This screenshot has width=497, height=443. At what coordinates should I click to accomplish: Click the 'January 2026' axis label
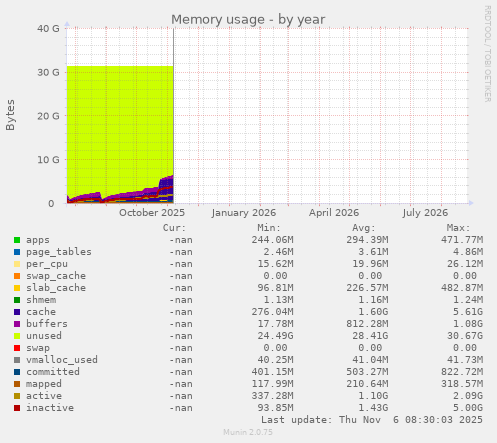click(x=244, y=213)
